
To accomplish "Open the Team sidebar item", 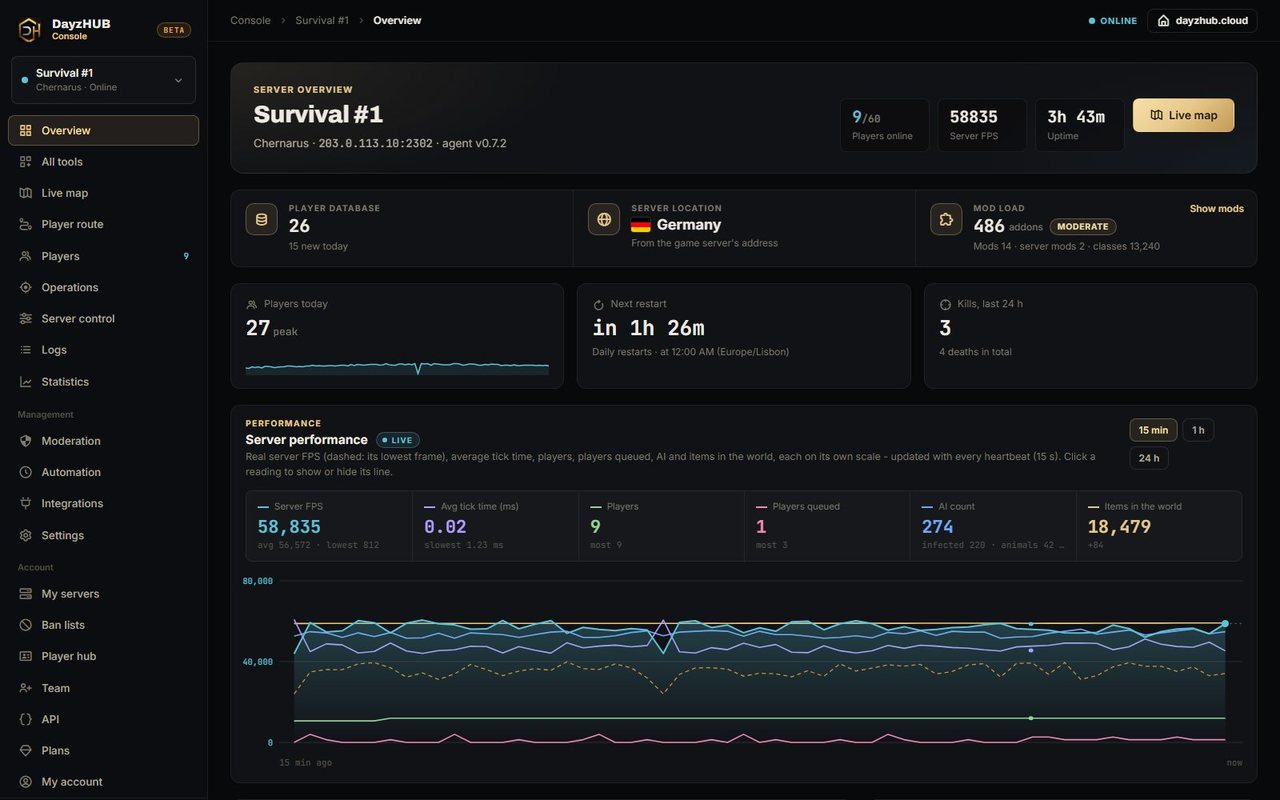I will 104,688.
